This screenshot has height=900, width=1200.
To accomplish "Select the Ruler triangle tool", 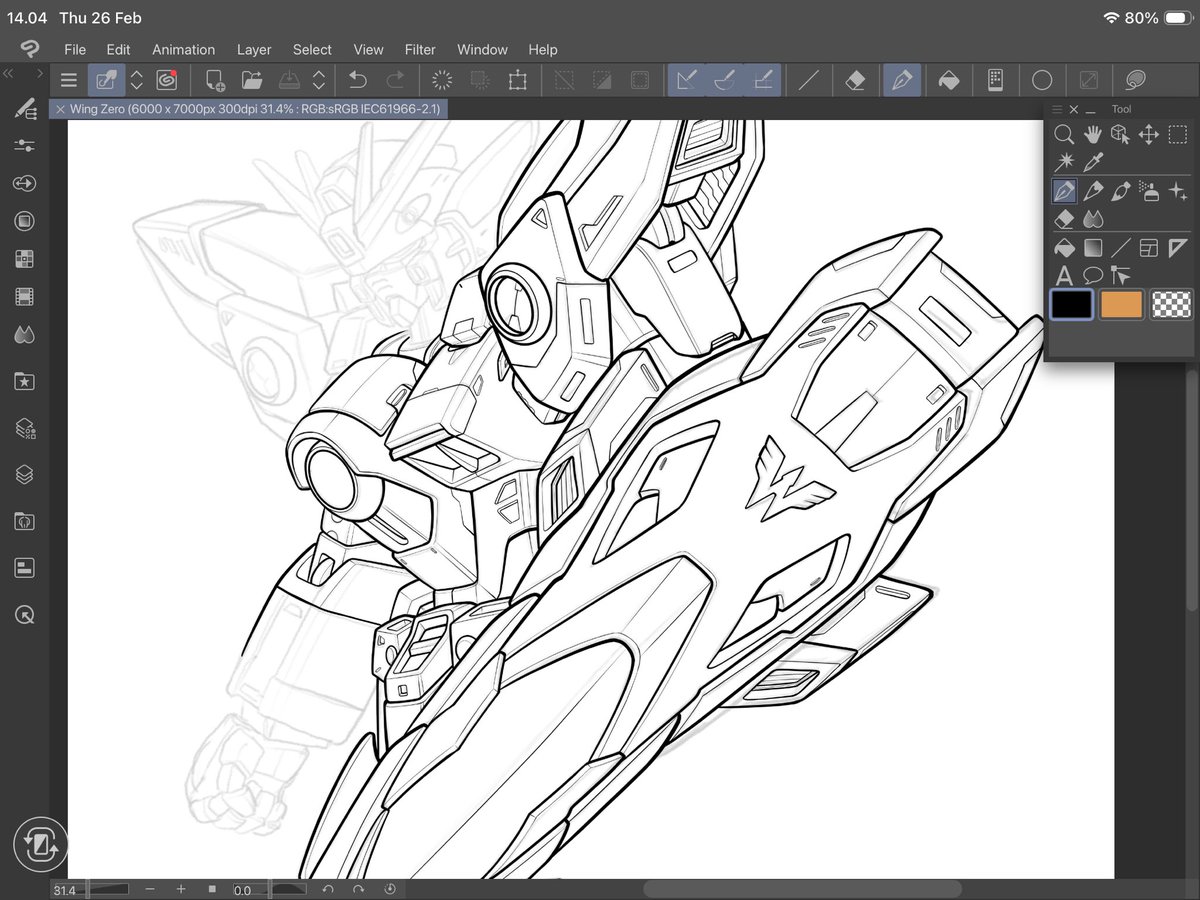I will click(1177, 247).
